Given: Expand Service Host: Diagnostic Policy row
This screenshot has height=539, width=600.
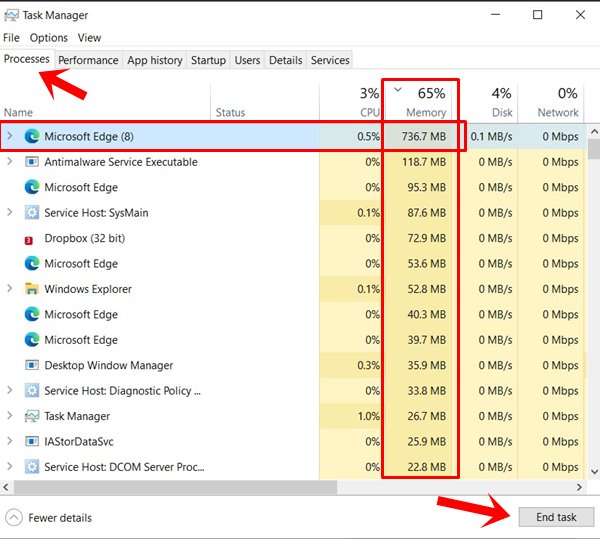Looking at the screenshot, I should (x=10, y=391).
